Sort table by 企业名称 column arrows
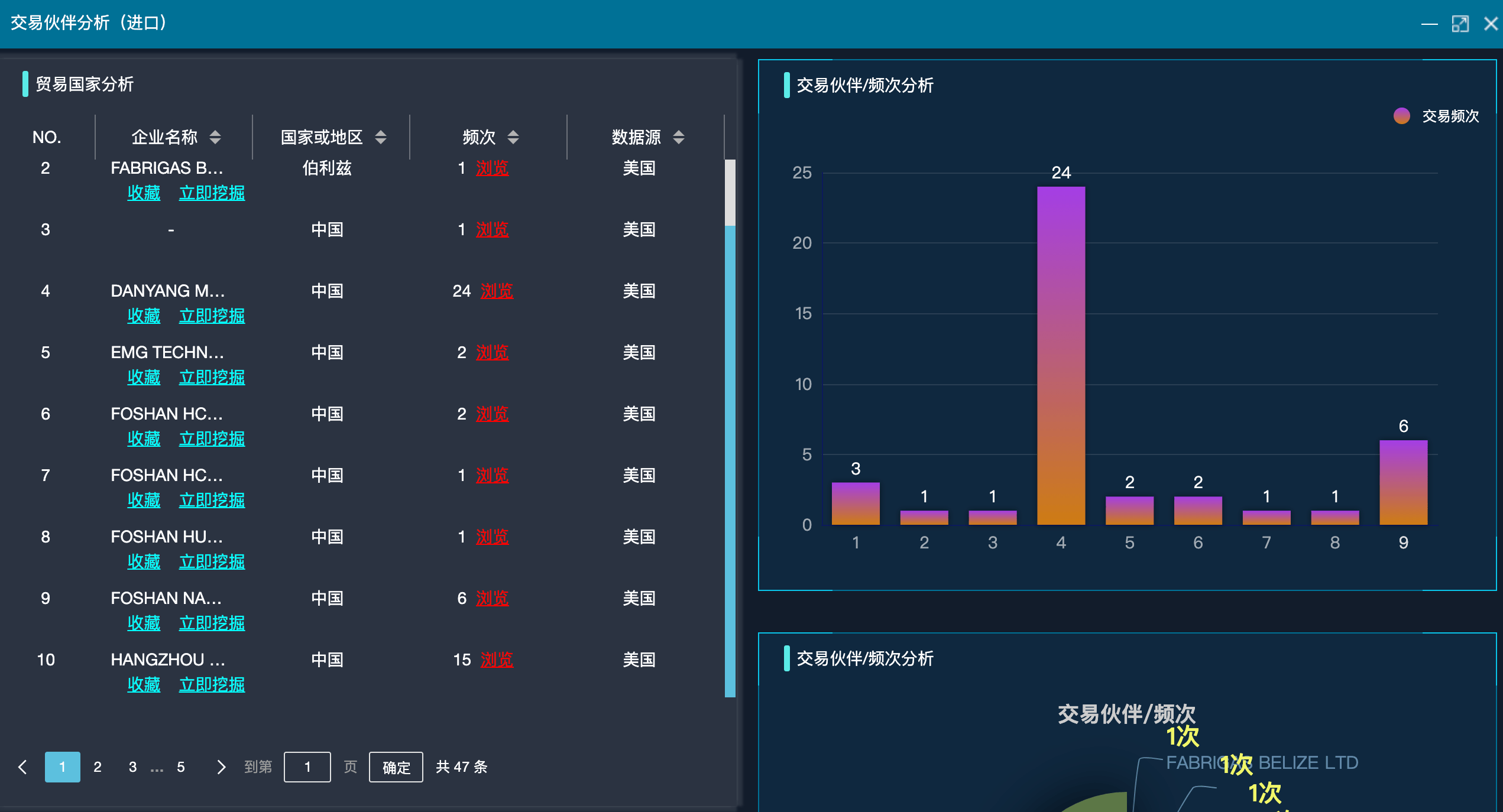 [215, 137]
